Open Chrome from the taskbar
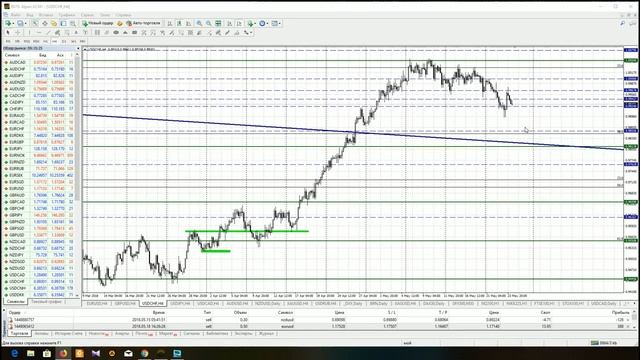Image resolution: width=640 pixels, height=360 pixels. point(144,353)
